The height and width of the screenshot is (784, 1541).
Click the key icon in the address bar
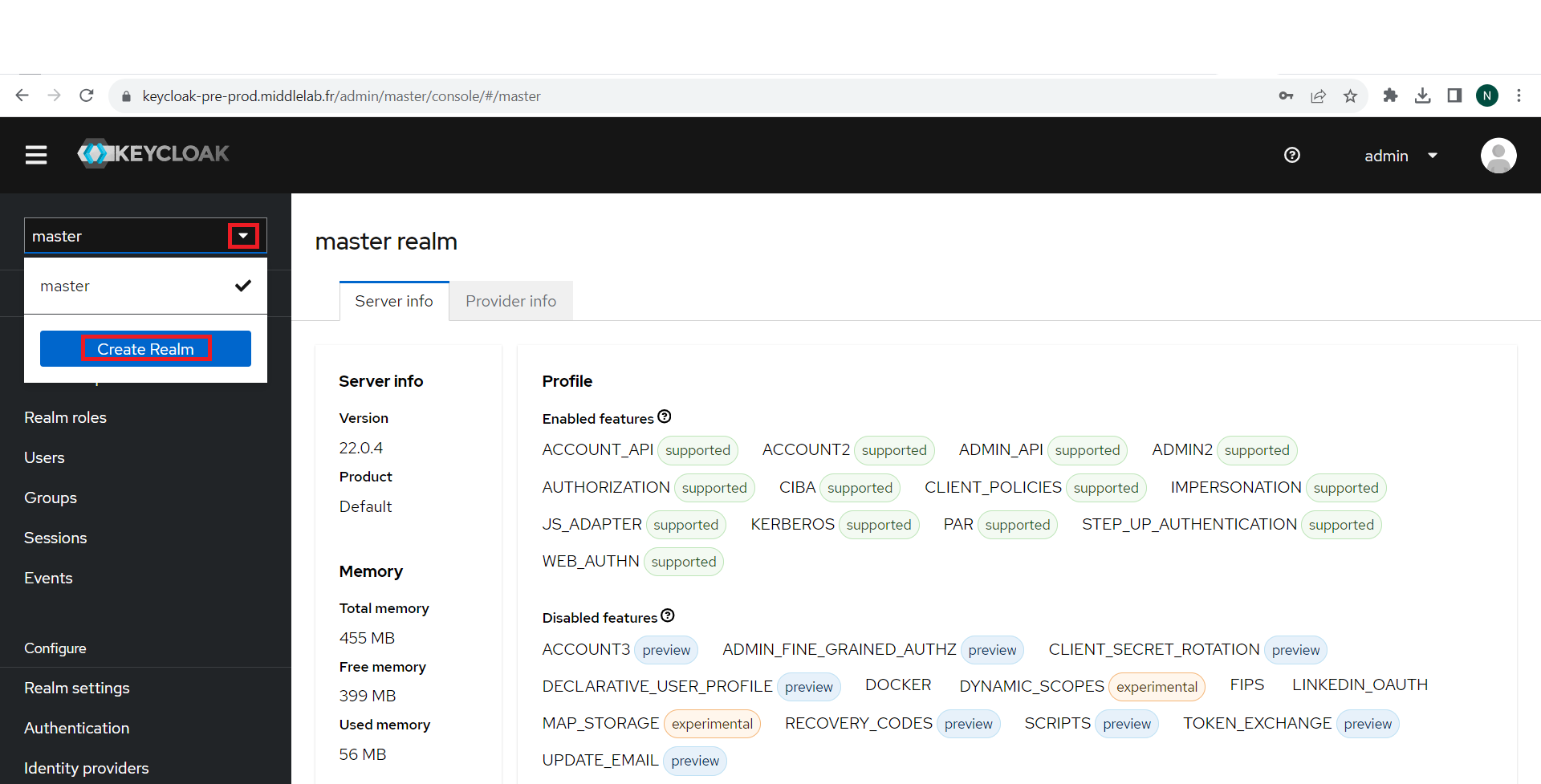click(1285, 95)
